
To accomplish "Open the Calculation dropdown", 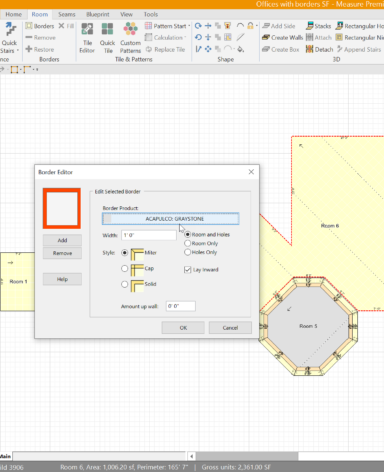I will (166, 38).
